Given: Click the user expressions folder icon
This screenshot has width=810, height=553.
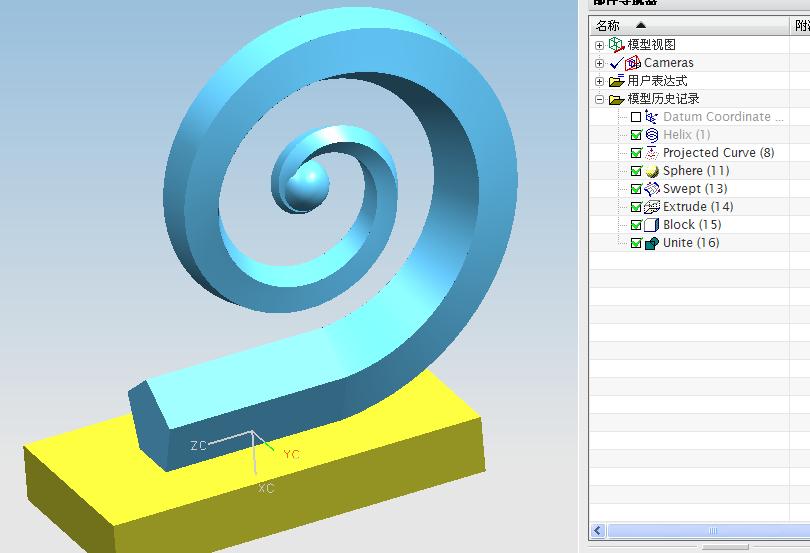Looking at the screenshot, I should pyautogui.click(x=616, y=81).
